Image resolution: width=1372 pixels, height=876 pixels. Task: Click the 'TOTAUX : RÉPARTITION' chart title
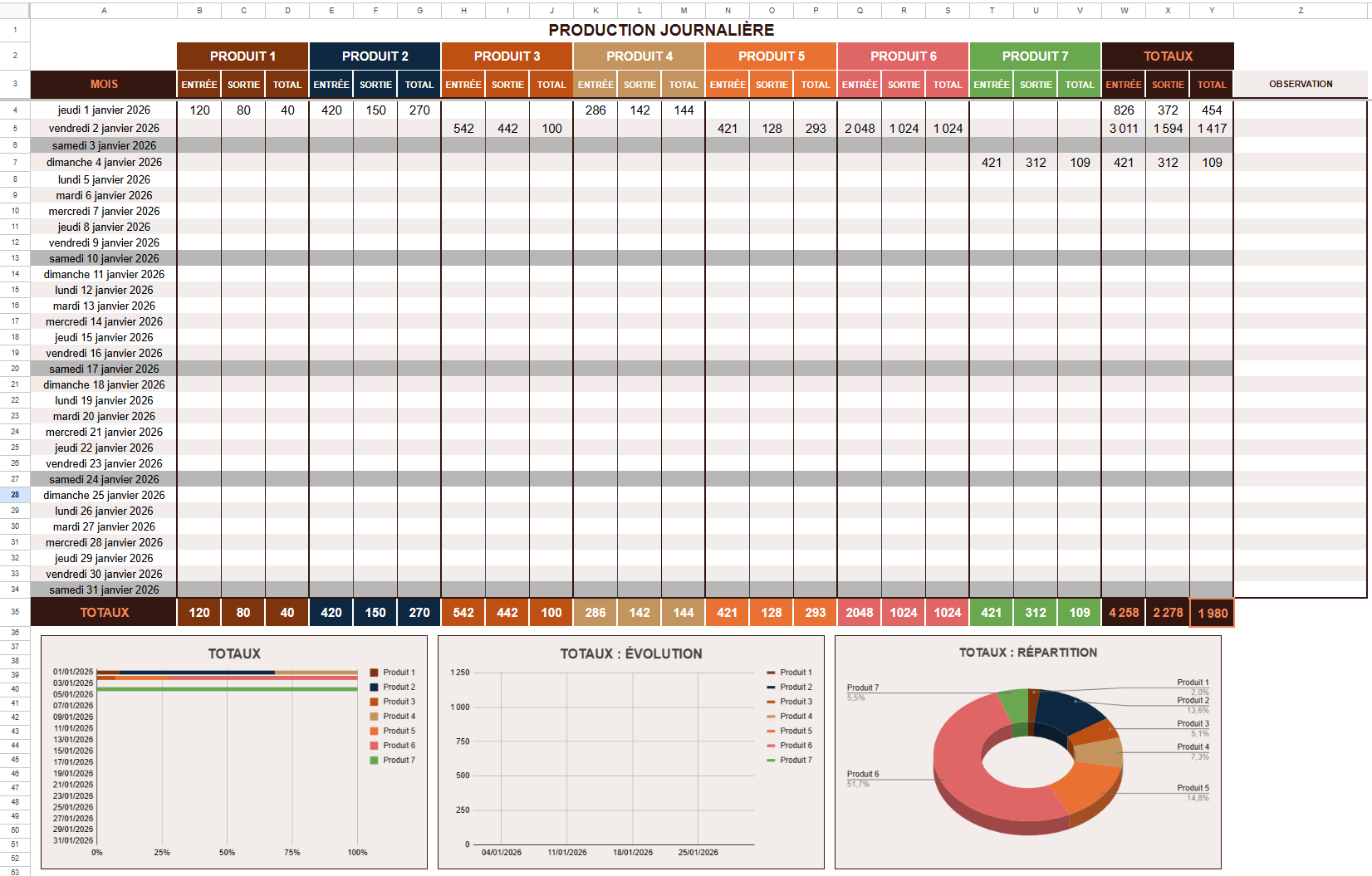pos(1027,653)
